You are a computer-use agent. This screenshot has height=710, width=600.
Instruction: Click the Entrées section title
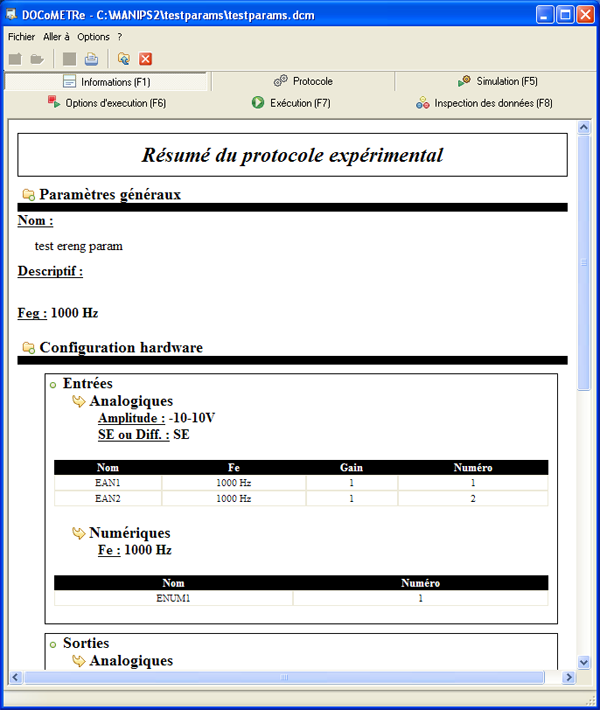coord(87,383)
